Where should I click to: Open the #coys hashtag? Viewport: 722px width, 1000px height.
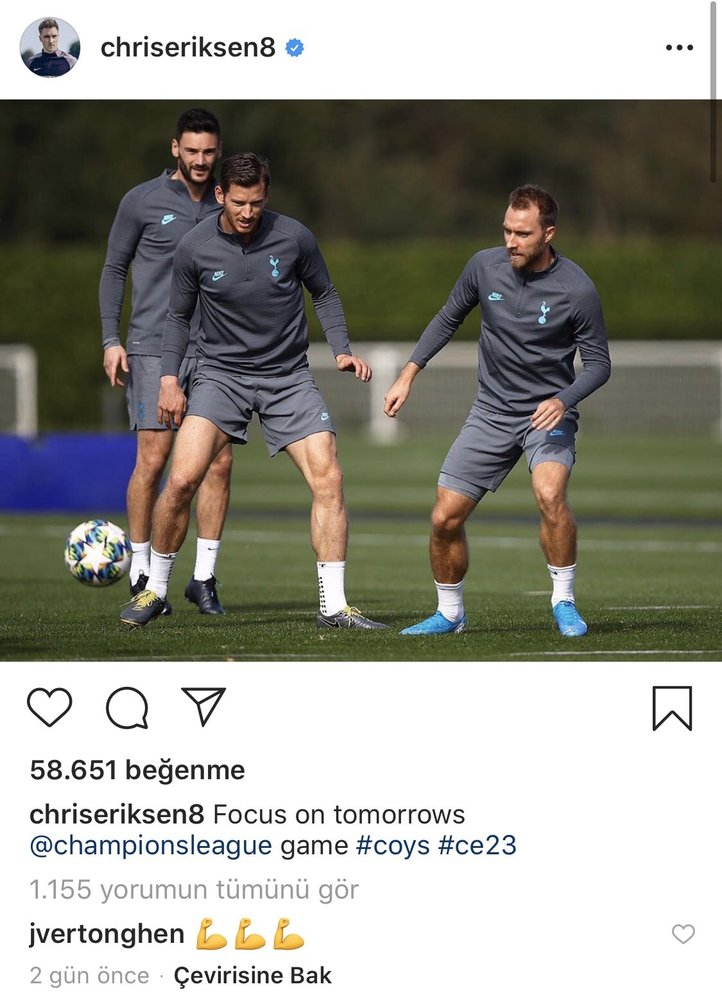(392, 845)
